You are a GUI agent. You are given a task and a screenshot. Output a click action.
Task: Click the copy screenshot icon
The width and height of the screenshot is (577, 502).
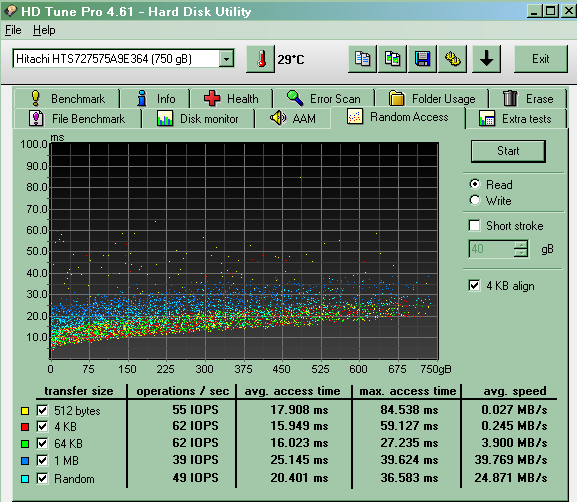click(x=393, y=59)
